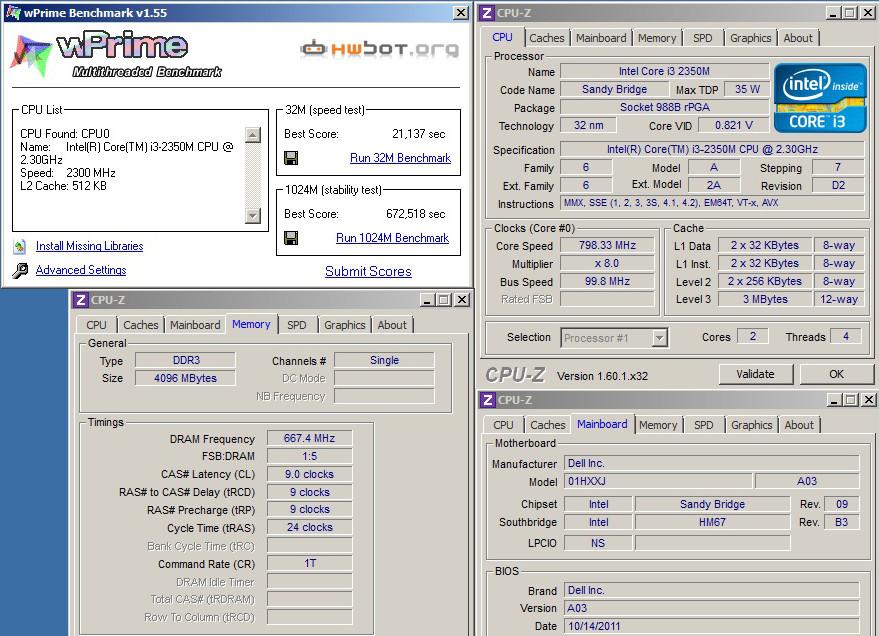Click the save icon beside Run 32M Benchmark
Screen dimensions: 879x636
pyautogui.click(x=291, y=158)
